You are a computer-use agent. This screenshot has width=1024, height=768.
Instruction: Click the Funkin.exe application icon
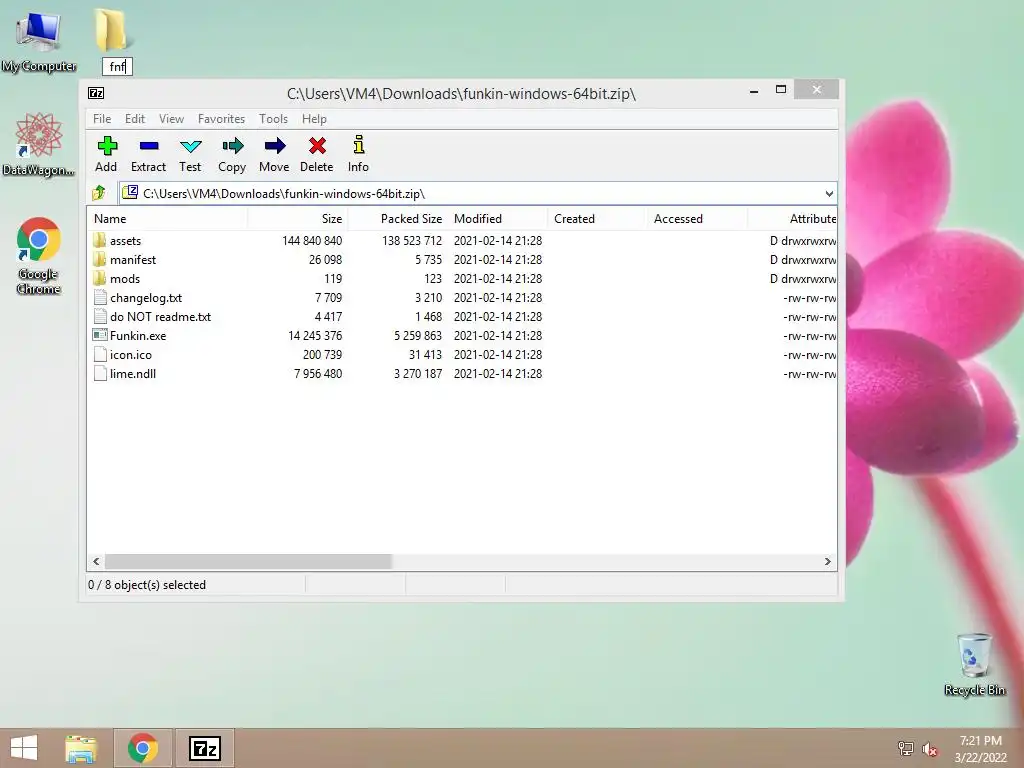(100, 335)
